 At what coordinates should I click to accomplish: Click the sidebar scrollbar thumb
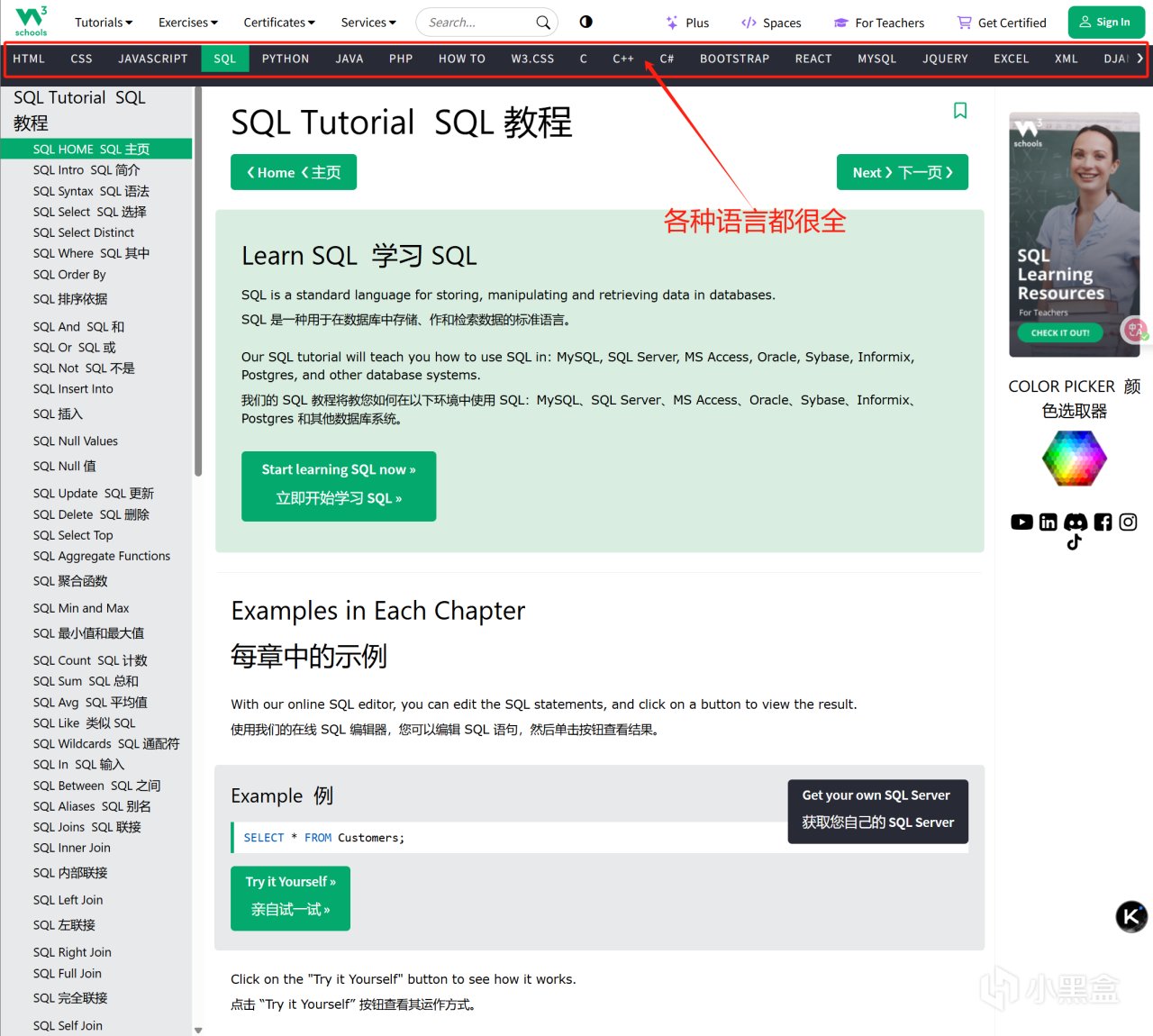[198, 282]
